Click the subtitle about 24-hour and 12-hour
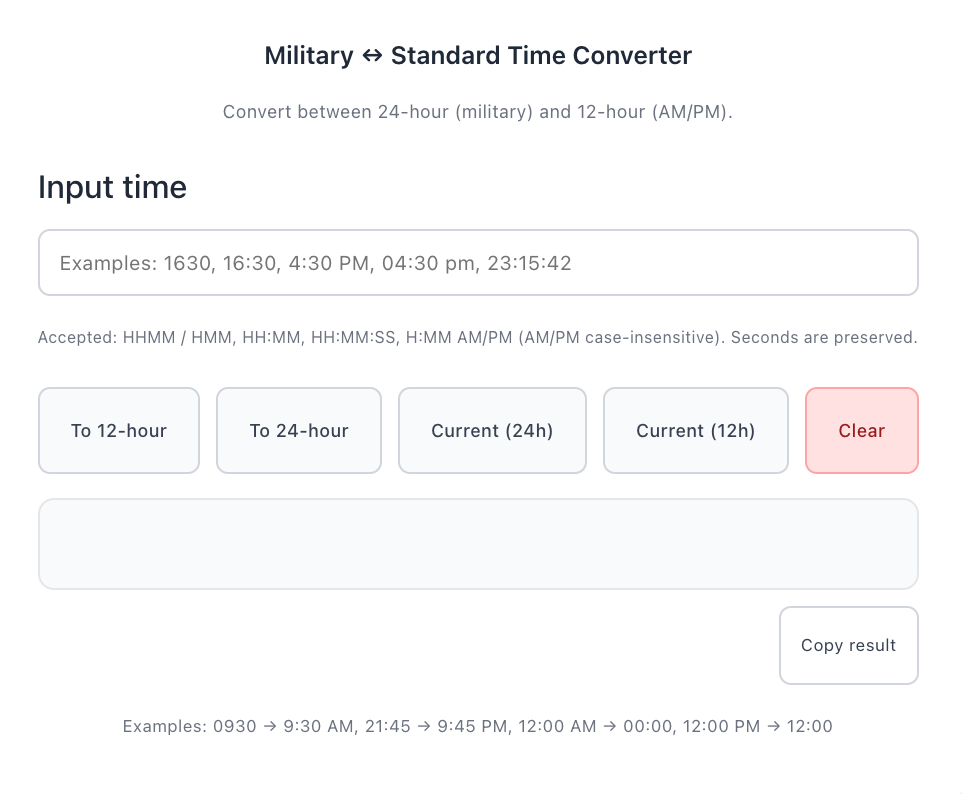962x794 pixels. [x=478, y=111]
